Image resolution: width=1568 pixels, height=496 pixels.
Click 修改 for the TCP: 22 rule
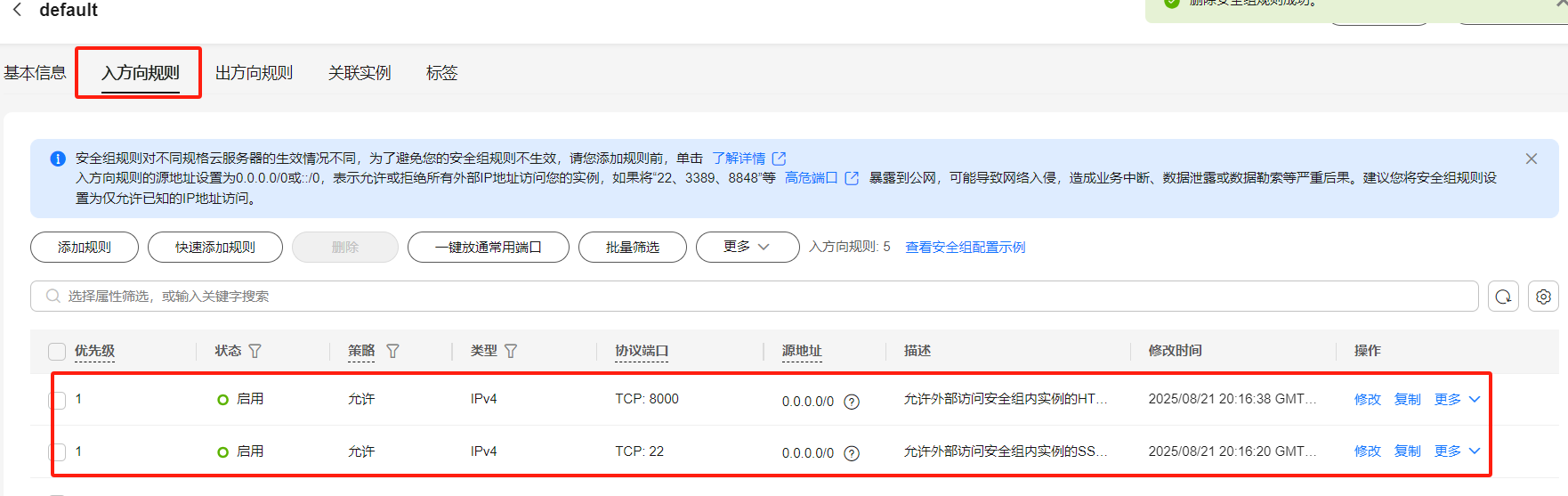1368,451
